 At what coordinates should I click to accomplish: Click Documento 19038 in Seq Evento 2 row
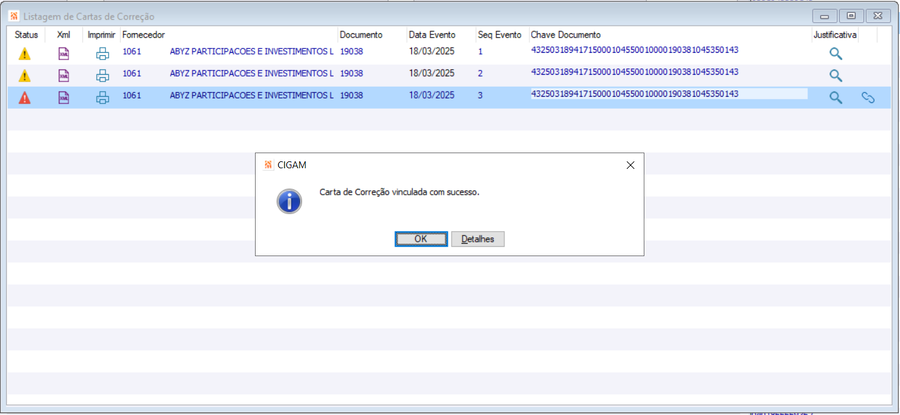pyautogui.click(x=351, y=73)
